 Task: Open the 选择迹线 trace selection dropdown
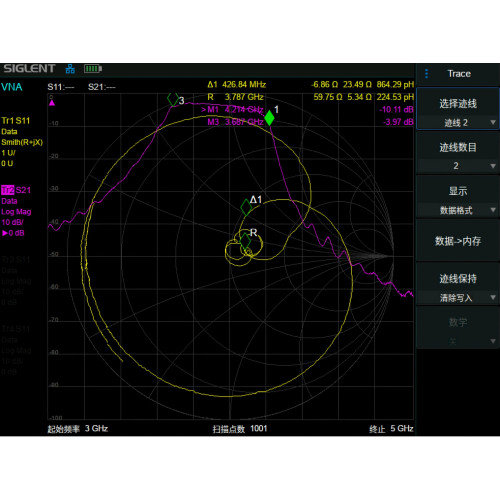pos(458,109)
